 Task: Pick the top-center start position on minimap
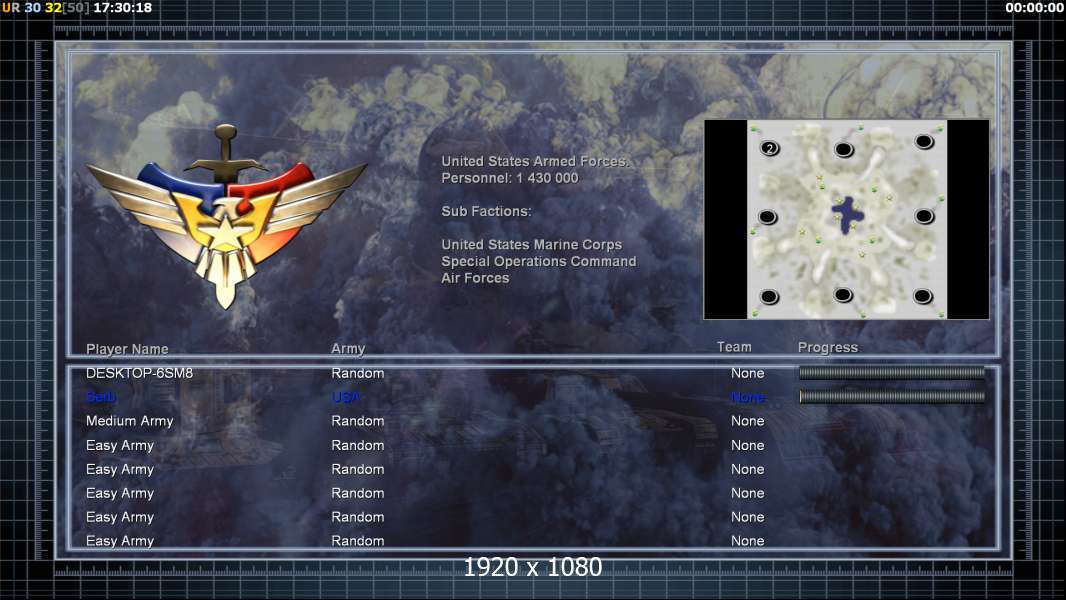[x=844, y=149]
